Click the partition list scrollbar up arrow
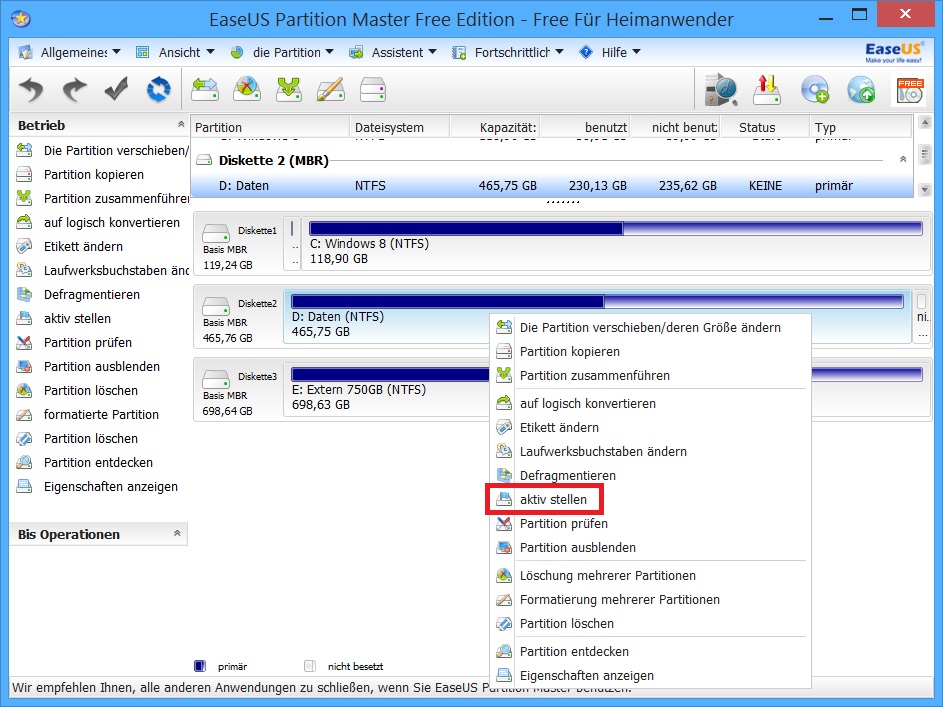This screenshot has height=707, width=943. [x=925, y=124]
